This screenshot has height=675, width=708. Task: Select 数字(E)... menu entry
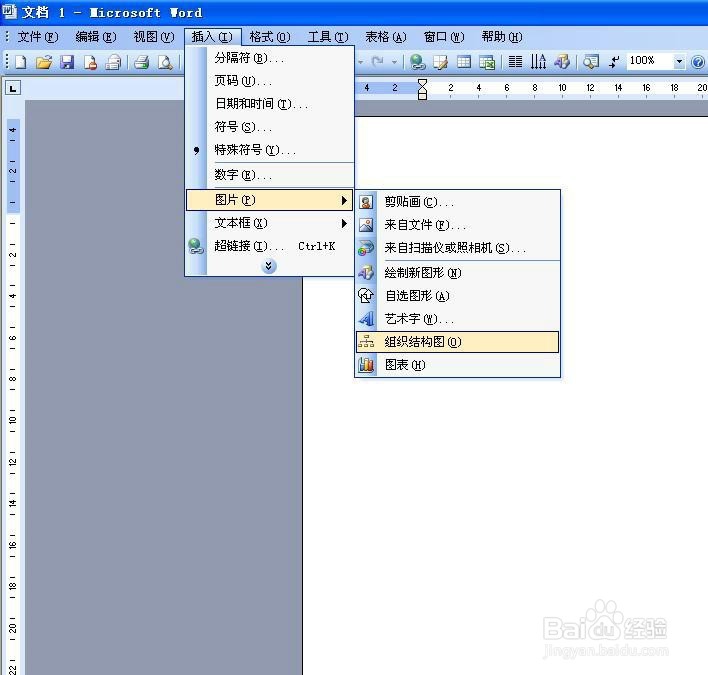[270, 175]
